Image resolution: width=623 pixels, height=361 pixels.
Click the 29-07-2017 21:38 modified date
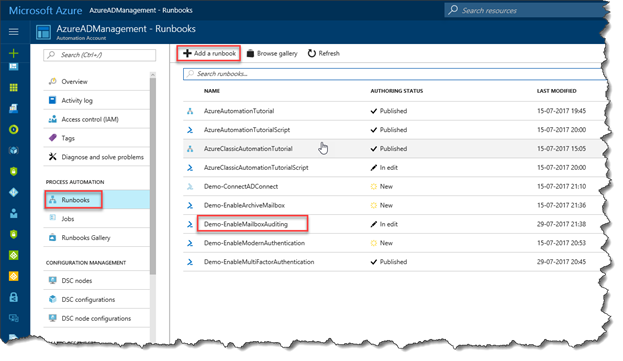[x=561, y=224]
